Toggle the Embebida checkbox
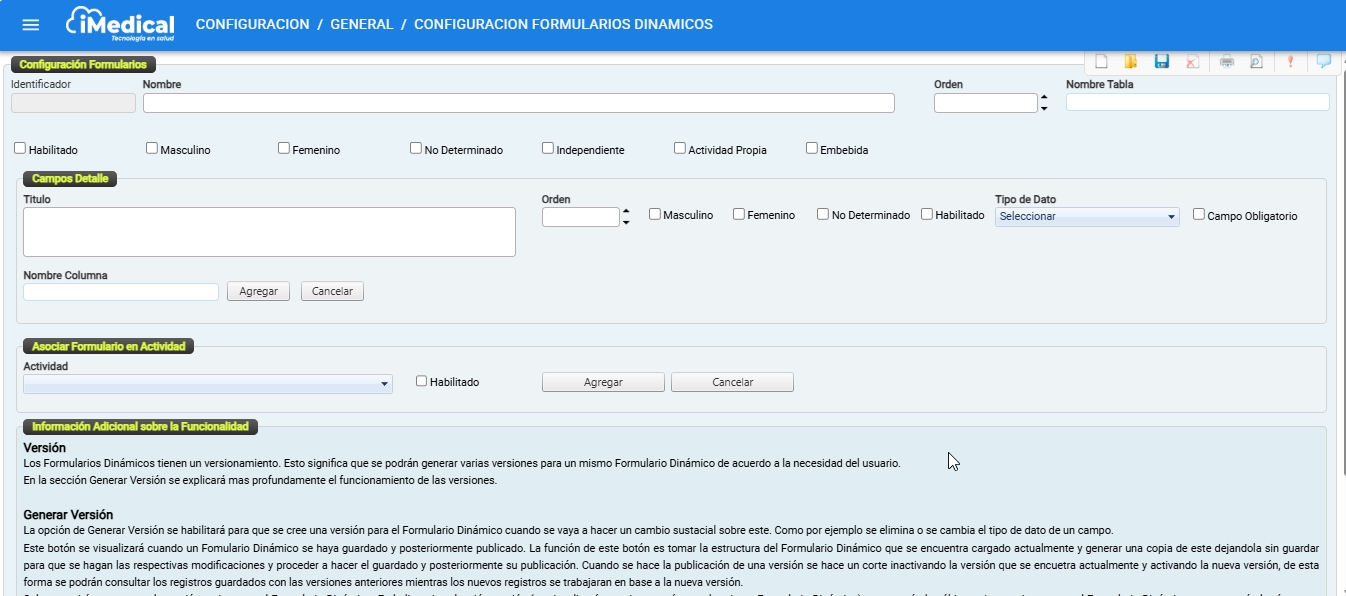The height and width of the screenshot is (596, 1346). point(812,149)
